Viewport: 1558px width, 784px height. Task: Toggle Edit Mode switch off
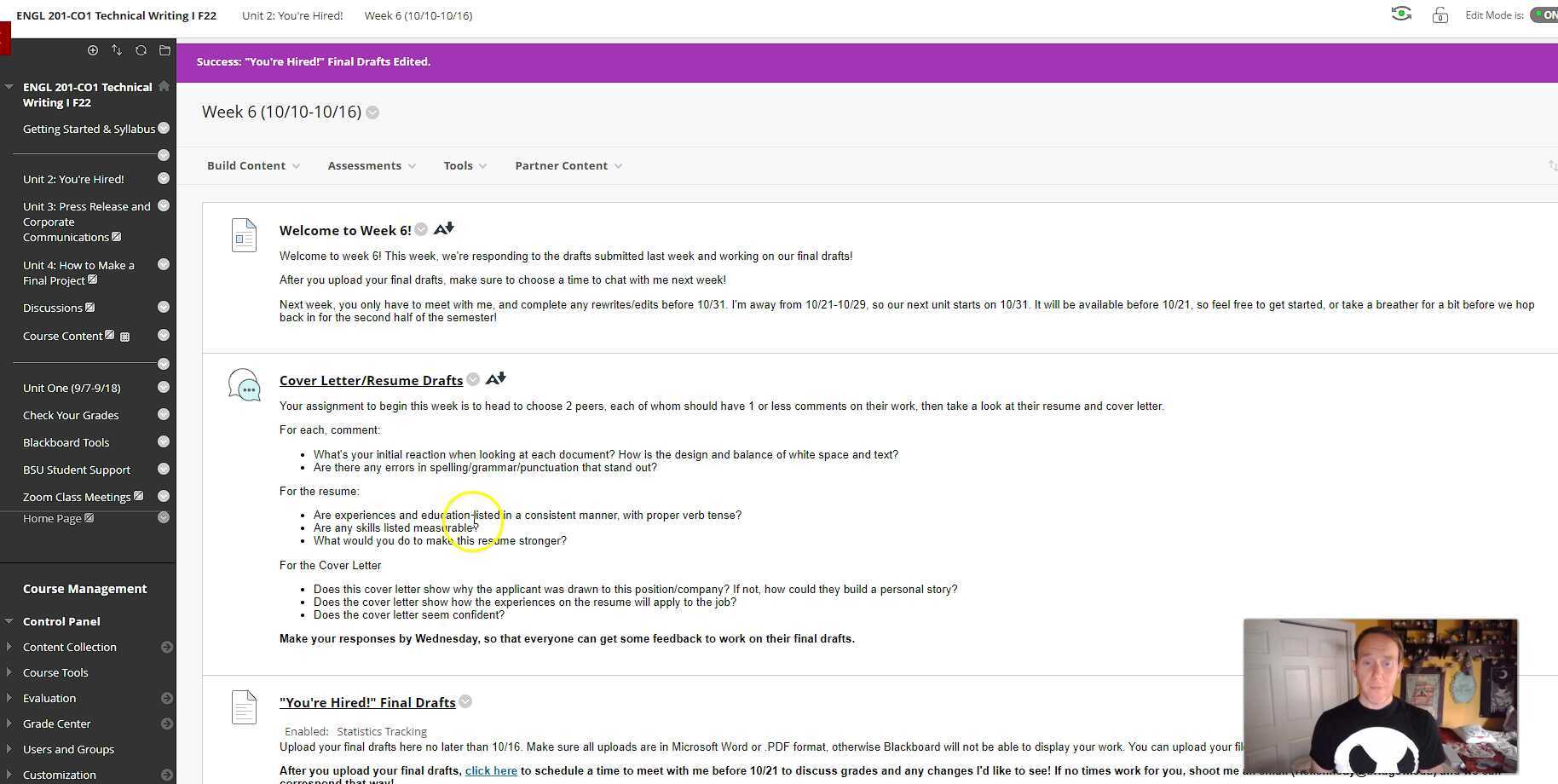coord(1544,14)
